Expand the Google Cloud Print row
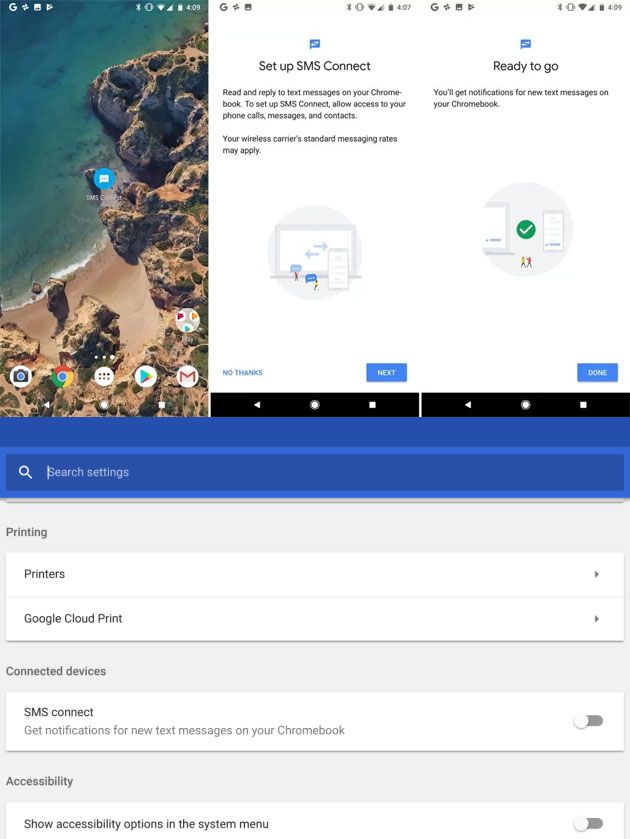 (x=314, y=618)
